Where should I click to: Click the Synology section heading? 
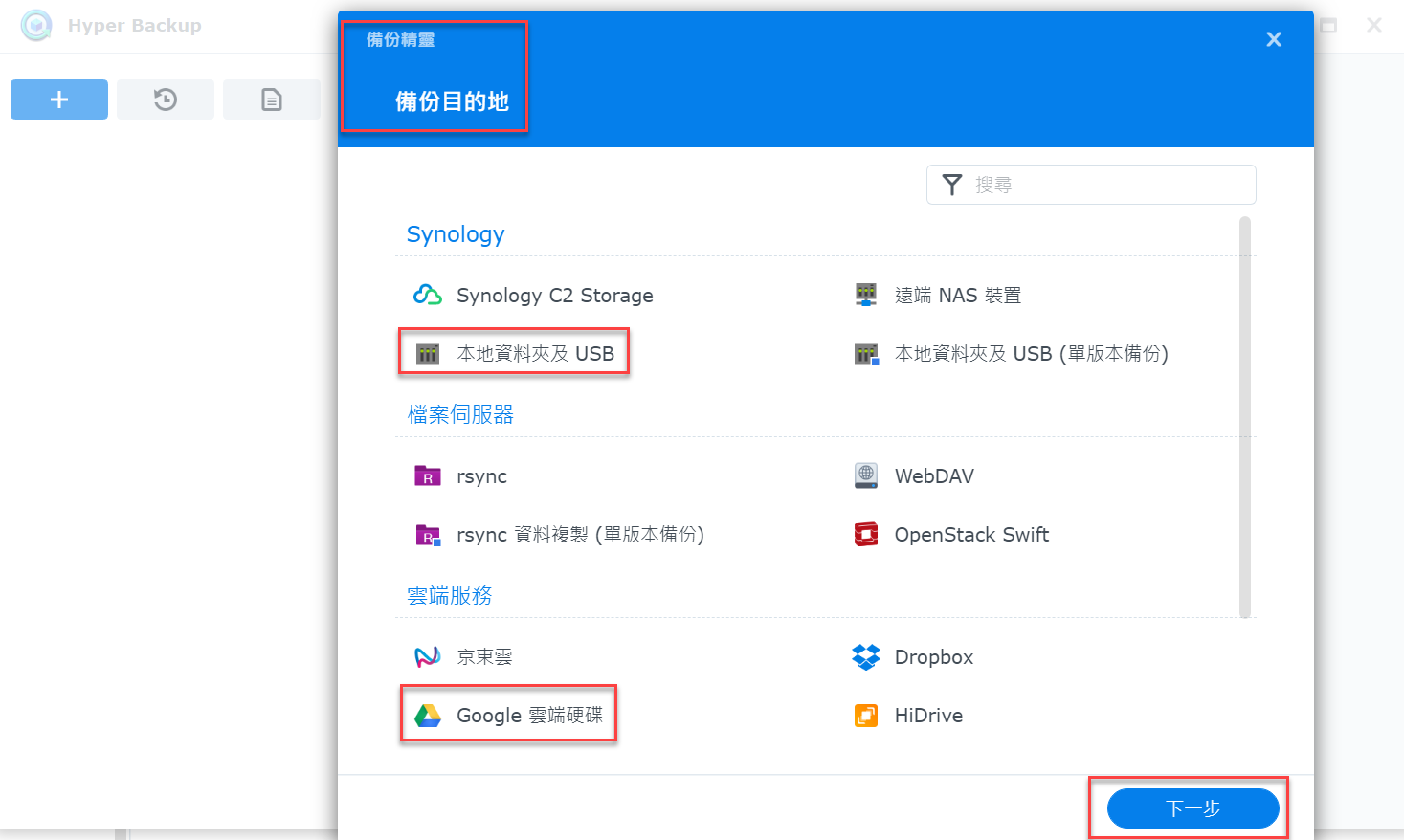point(456,234)
